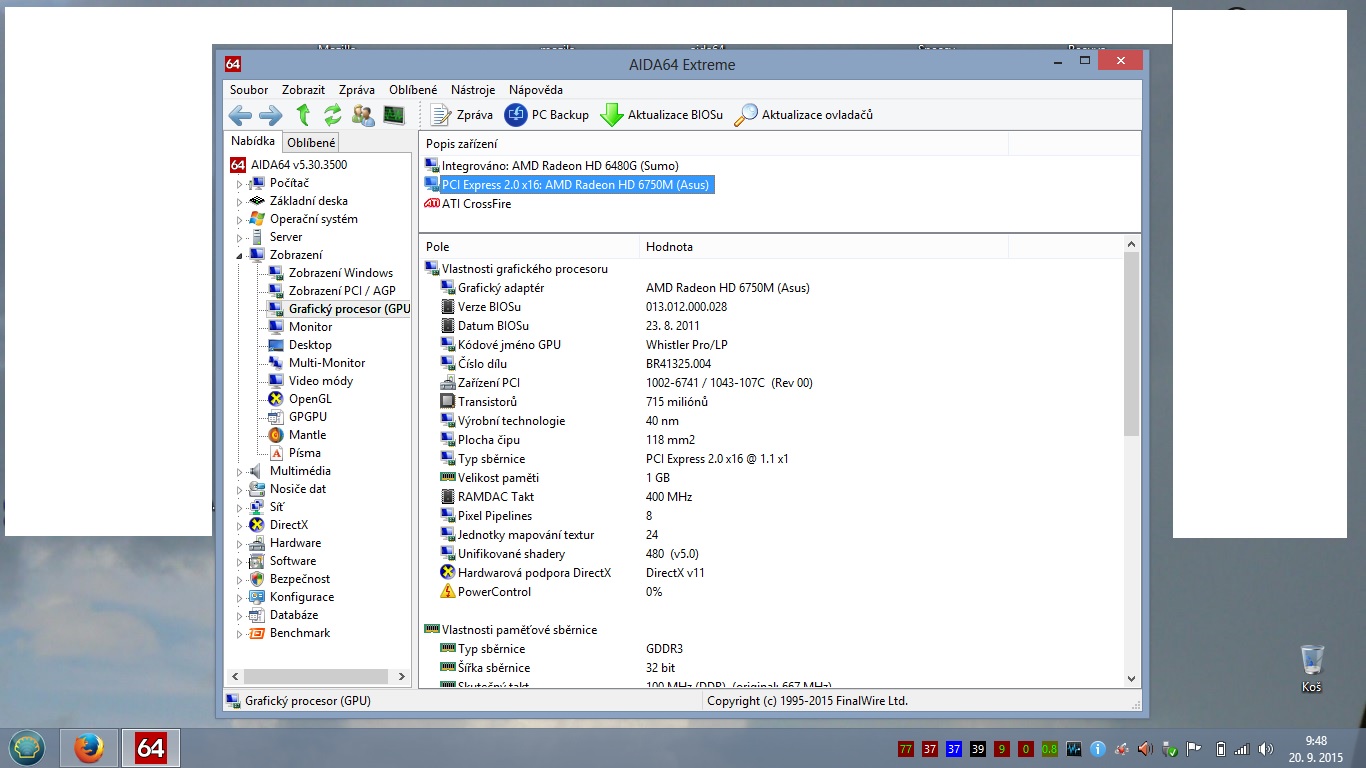Click the back navigation arrow icon
Screen dimensions: 1366x768
point(240,115)
